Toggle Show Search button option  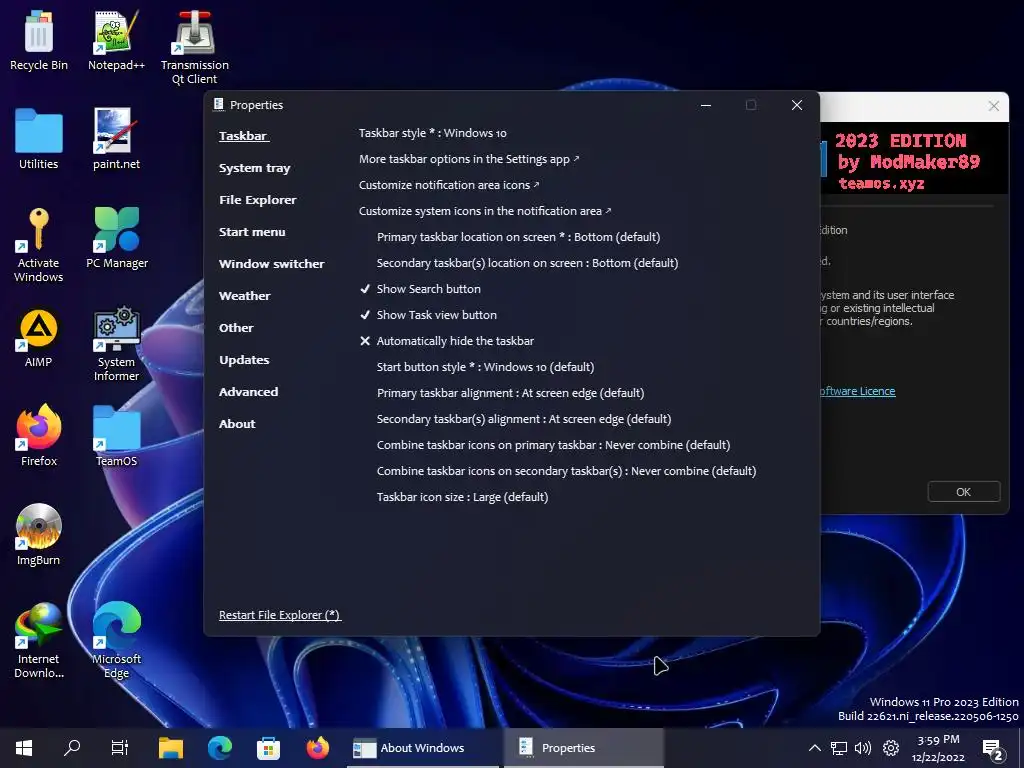[421, 289]
